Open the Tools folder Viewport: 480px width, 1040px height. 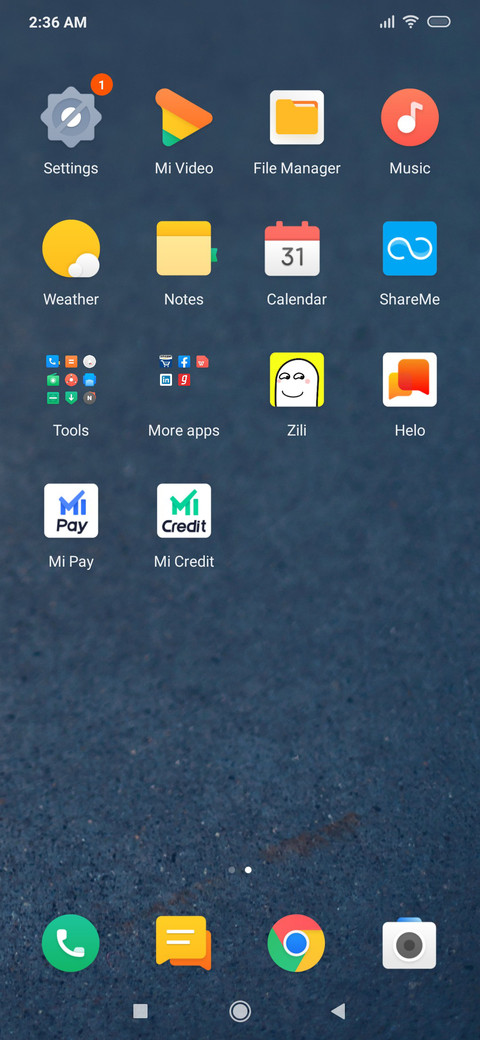pyautogui.click(x=71, y=379)
